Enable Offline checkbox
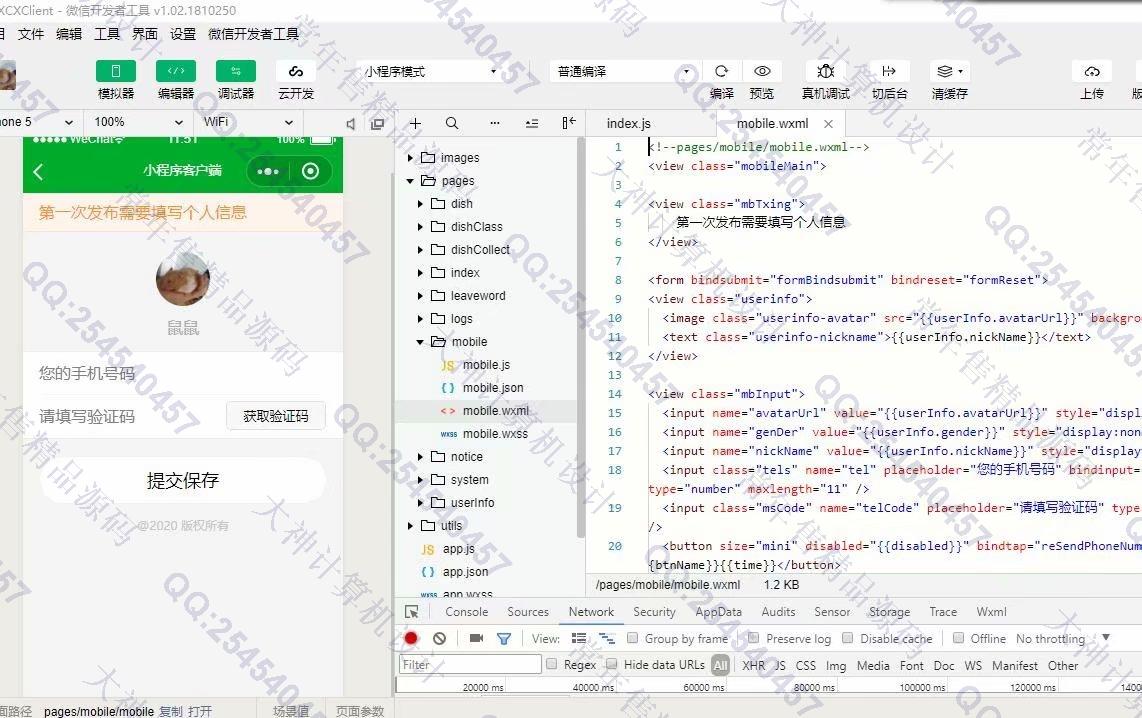Image resolution: width=1142 pixels, height=718 pixels. click(958, 638)
